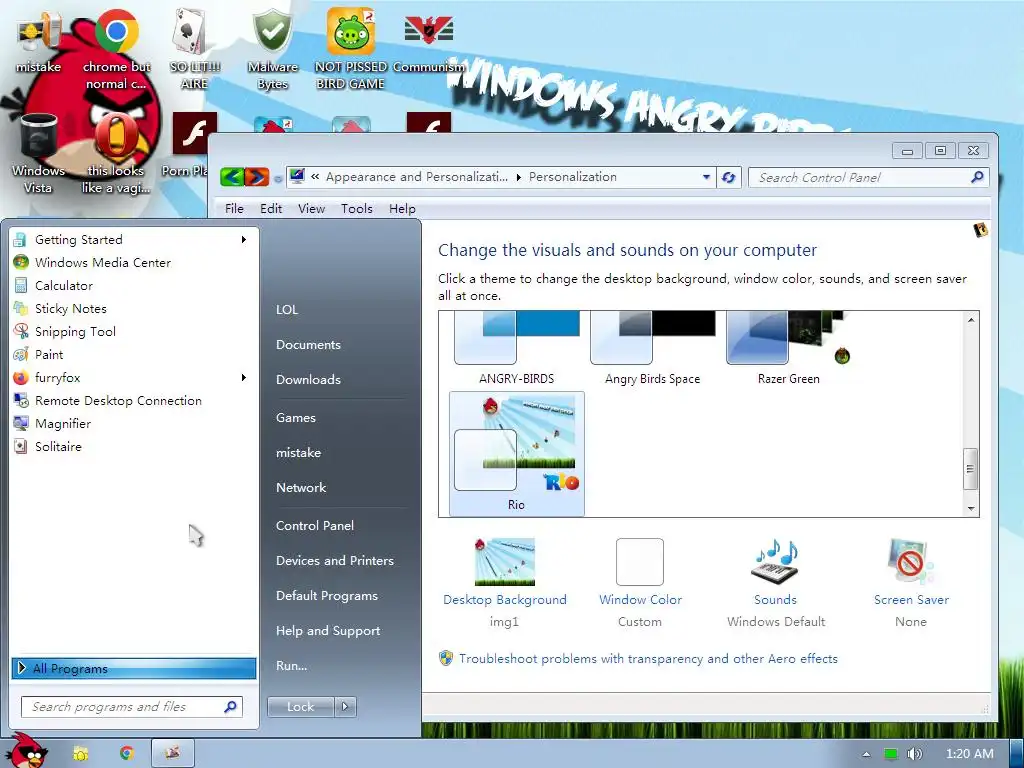Open 'chrome but normal' desktop shortcut
Image resolution: width=1024 pixels, height=768 pixels.
tap(116, 49)
